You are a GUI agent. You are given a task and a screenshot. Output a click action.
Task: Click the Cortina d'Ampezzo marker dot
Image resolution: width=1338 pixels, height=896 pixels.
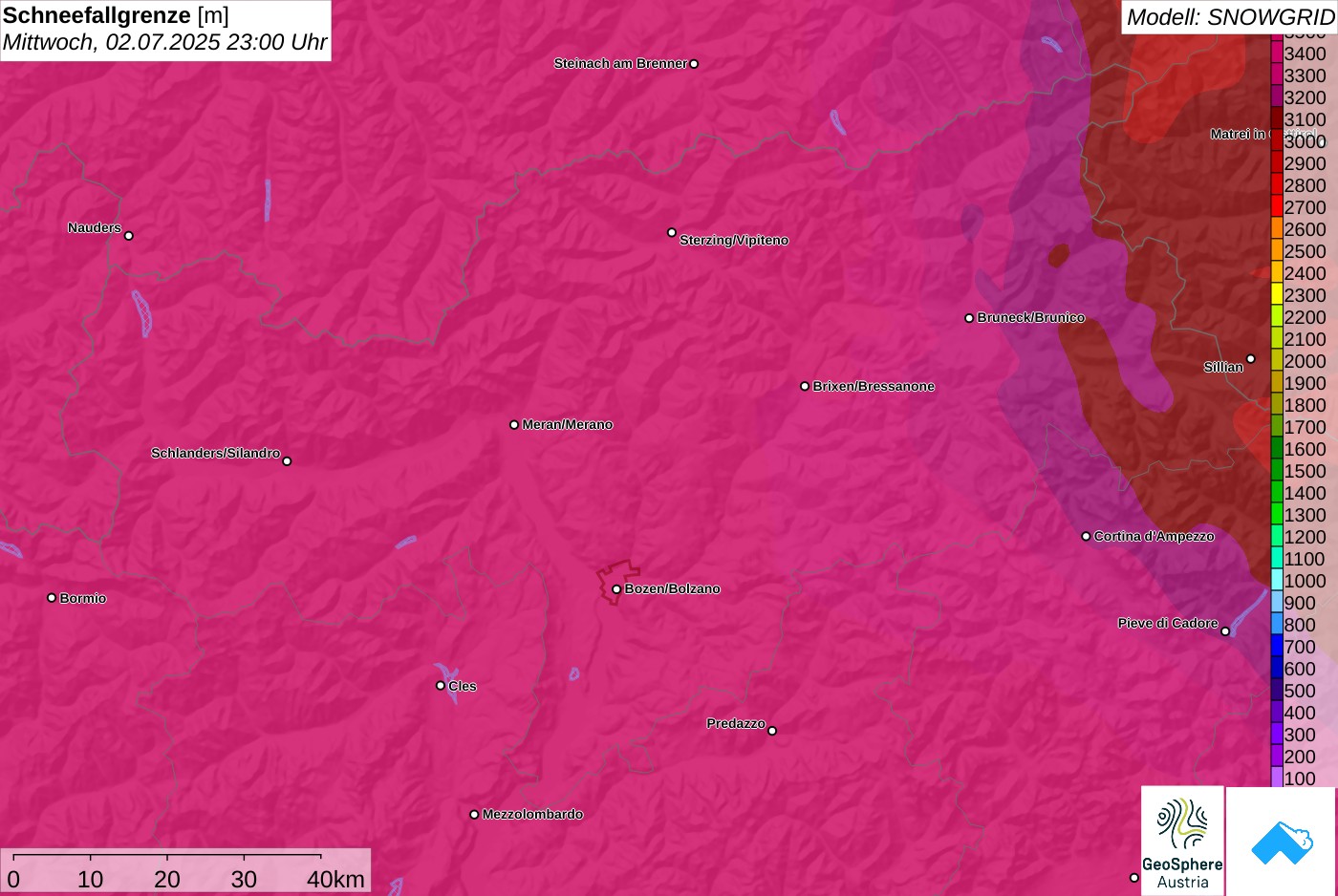click(x=1086, y=536)
